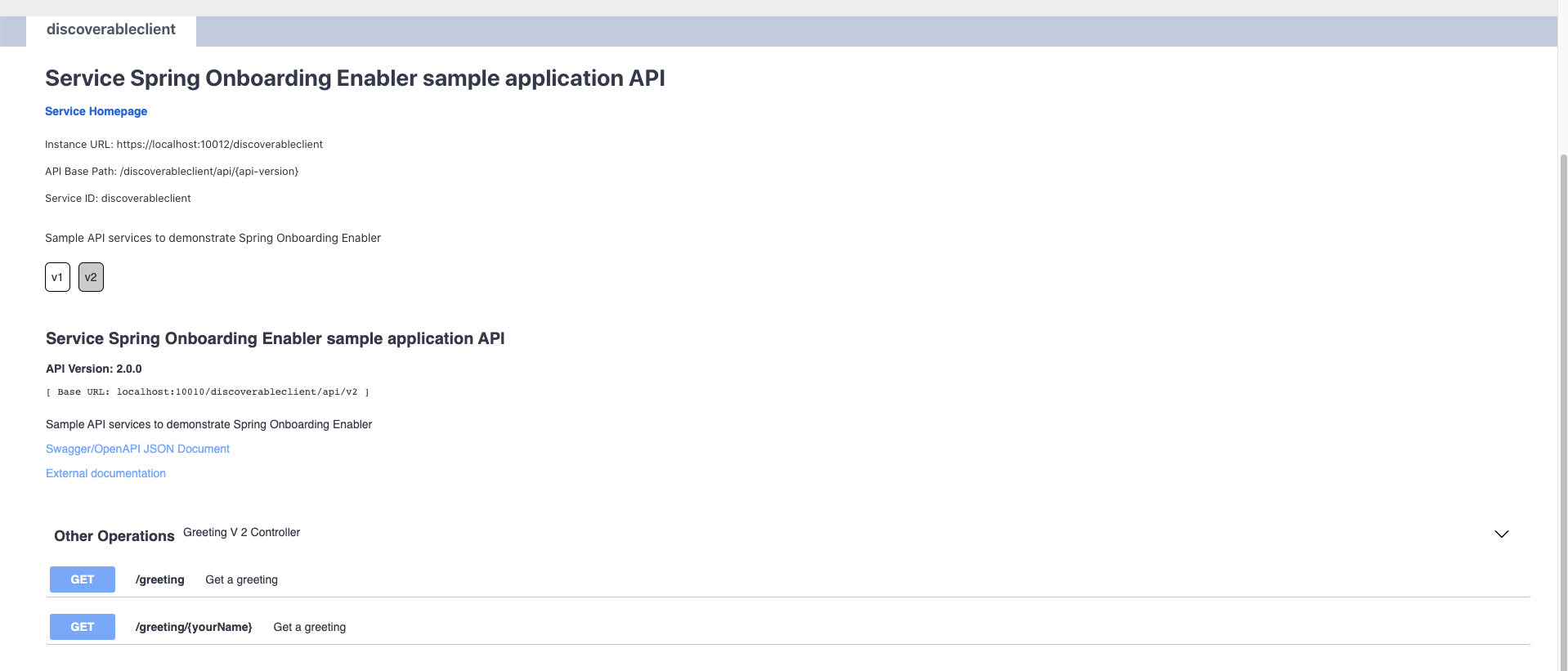Click the Instance URL text line
This screenshot has height=671, width=1568.
[184, 145]
